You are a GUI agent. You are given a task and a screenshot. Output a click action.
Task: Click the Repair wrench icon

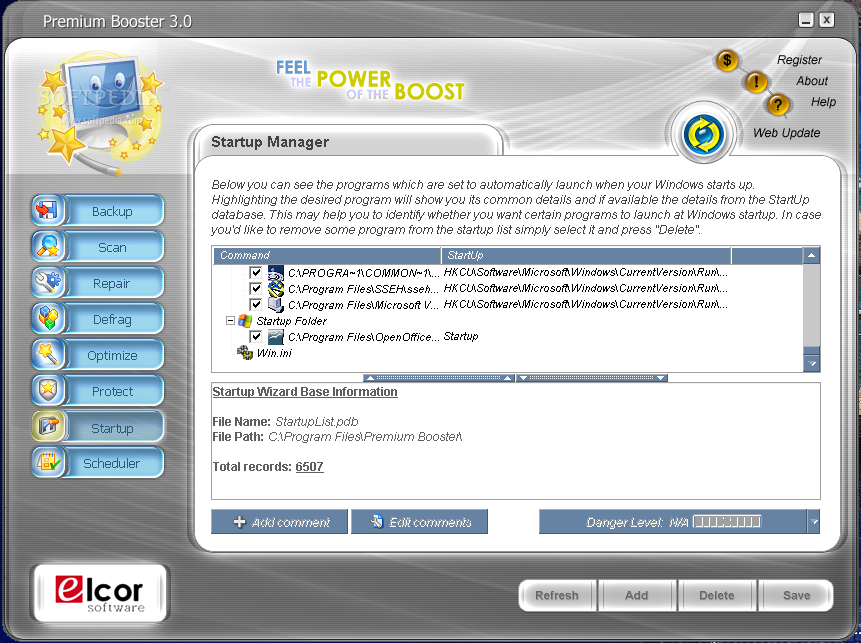(47, 282)
